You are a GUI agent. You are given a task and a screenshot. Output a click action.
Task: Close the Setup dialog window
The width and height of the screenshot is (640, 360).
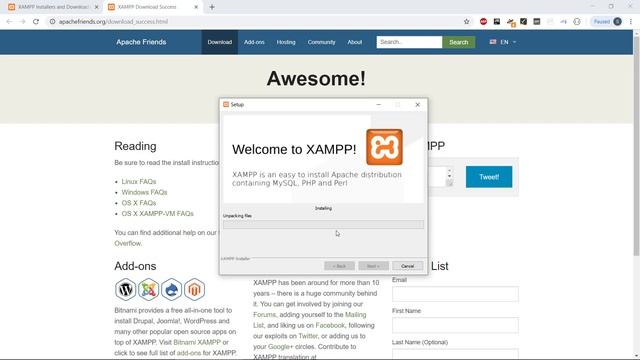coord(418,105)
